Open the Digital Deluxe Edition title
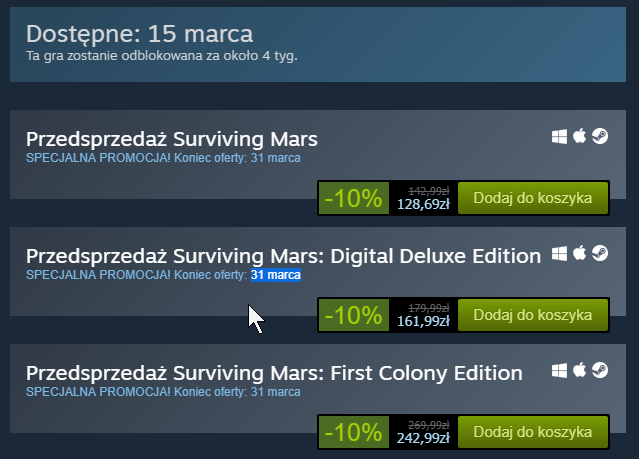Image resolution: width=639 pixels, height=459 pixels. (x=283, y=256)
